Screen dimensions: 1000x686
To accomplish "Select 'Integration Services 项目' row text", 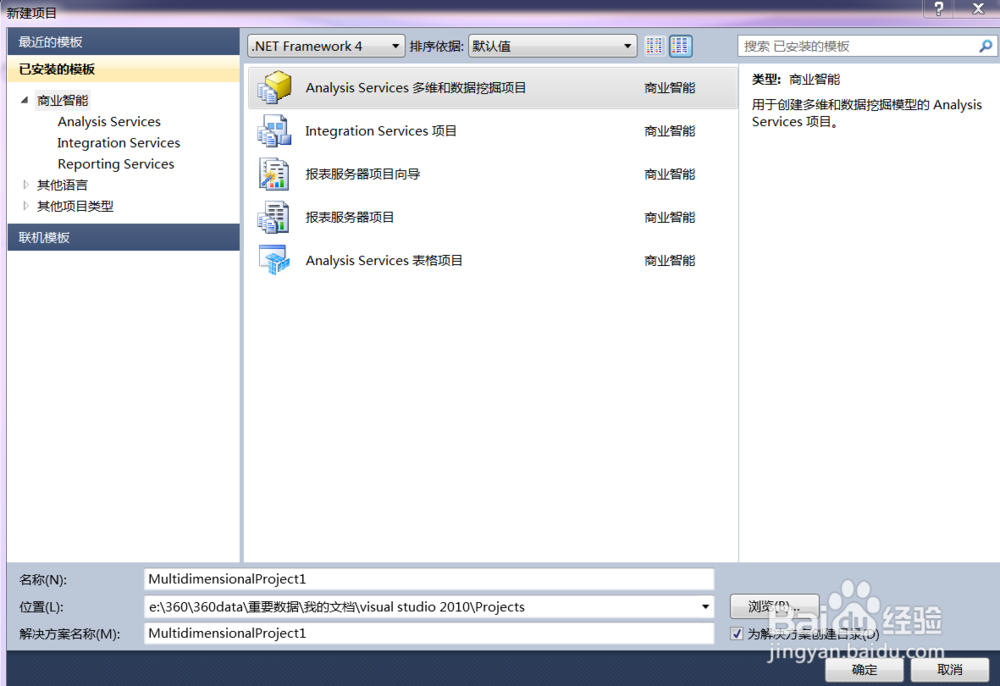I will [x=381, y=131].
